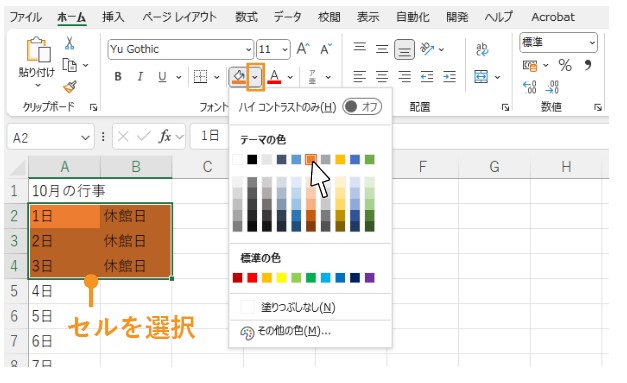This screenshot has width=627, height=383.
Task: Click the Copy icon
Action: [x=70, y=65]
